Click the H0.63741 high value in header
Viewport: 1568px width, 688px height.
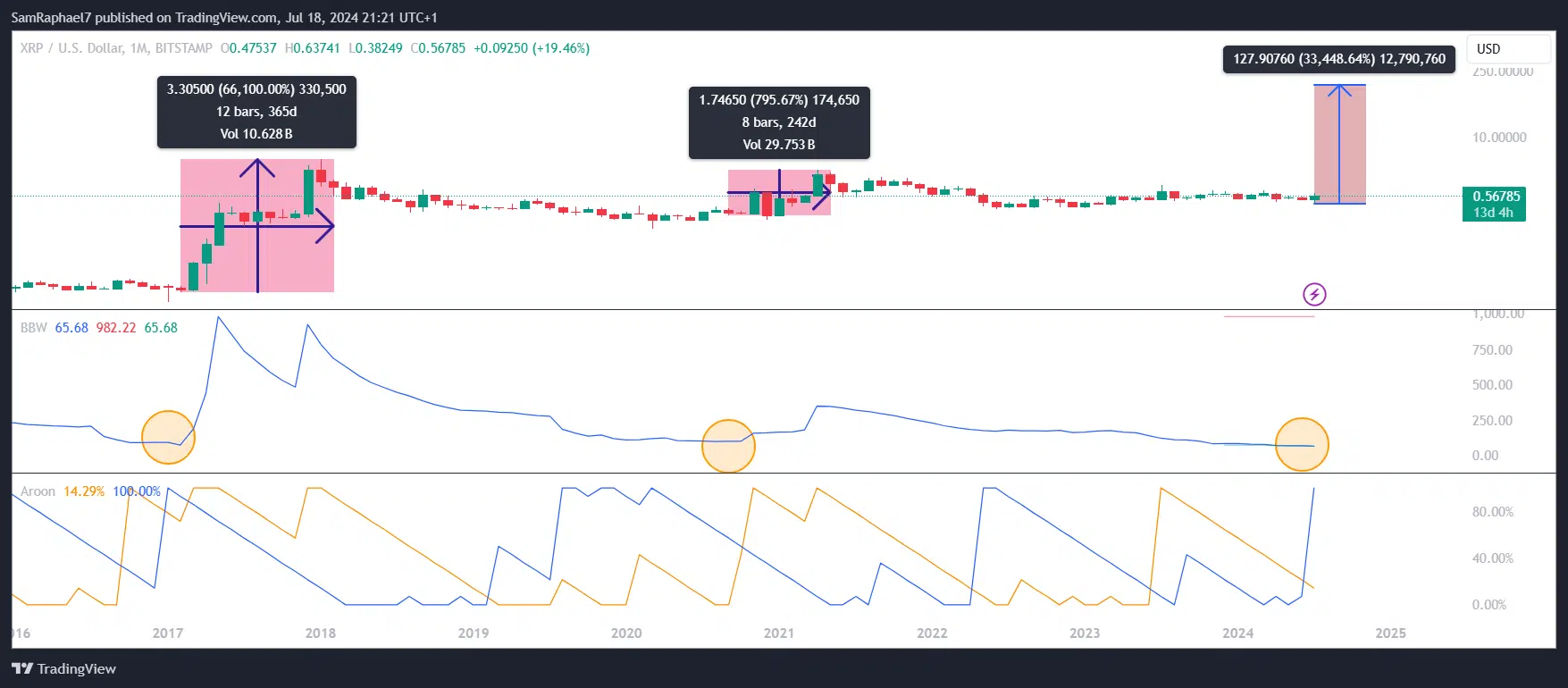[312, 48]
